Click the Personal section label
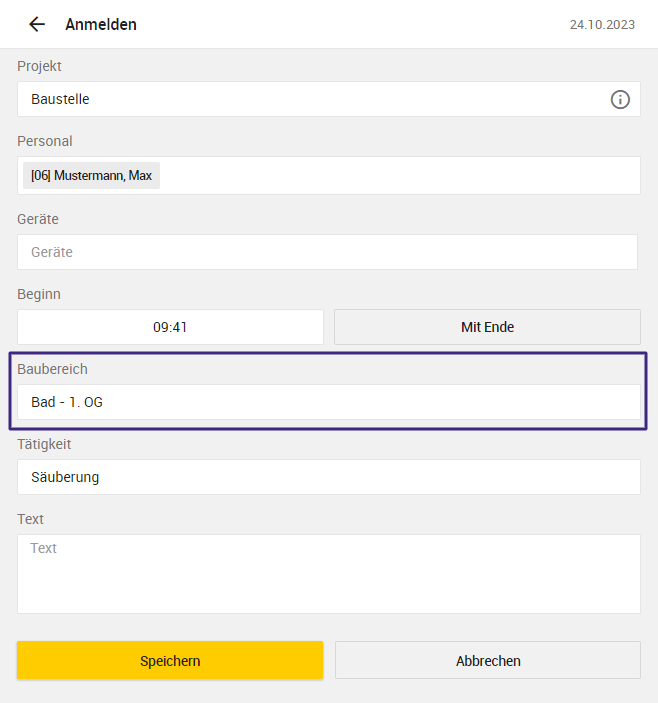This screenshot has height=703, width=658. pos(45,141)
